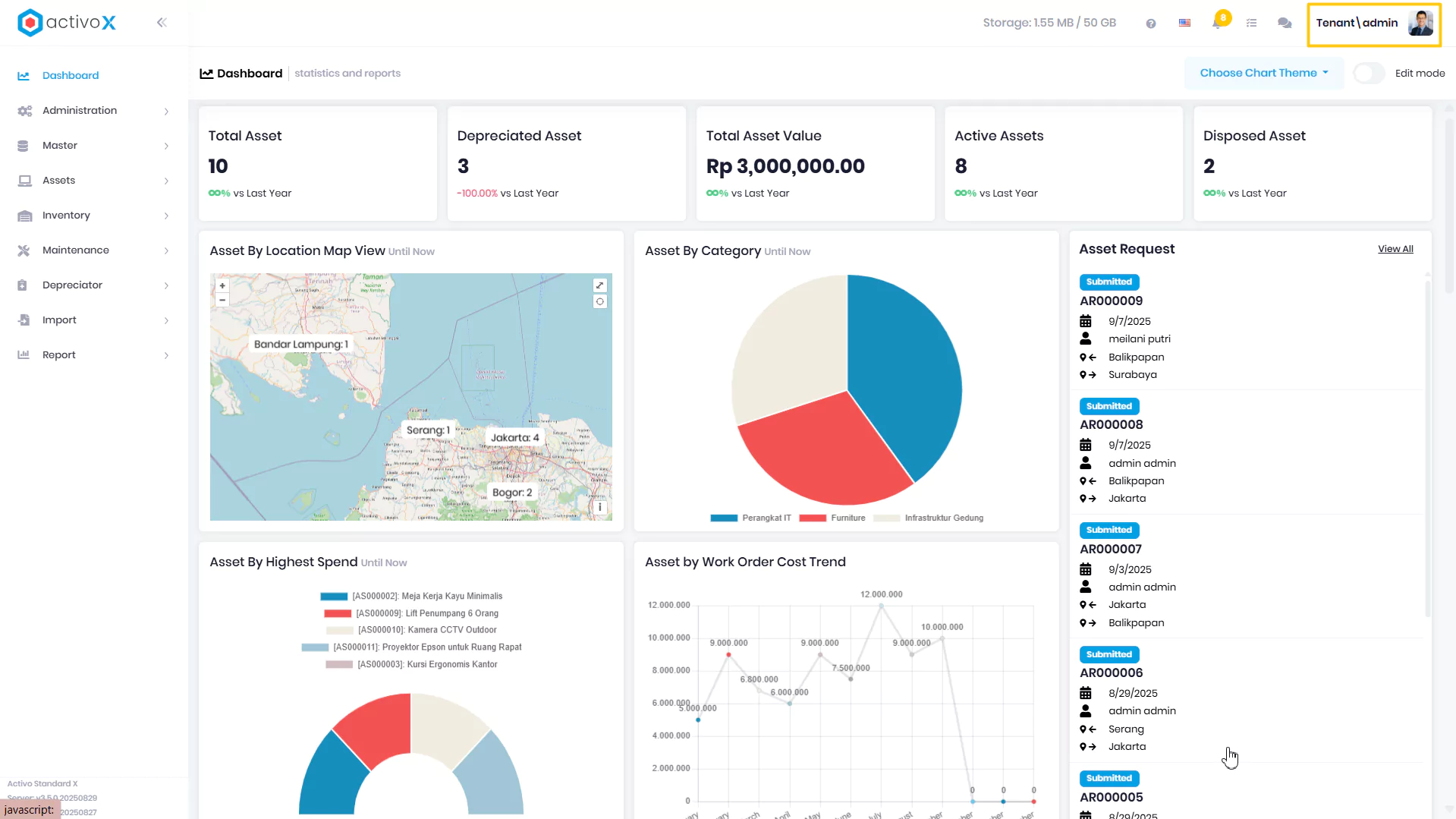This screenshot has width=1456, height=819.
Task: Open the task list icon in header
Action: click(x=1251, y=23)
